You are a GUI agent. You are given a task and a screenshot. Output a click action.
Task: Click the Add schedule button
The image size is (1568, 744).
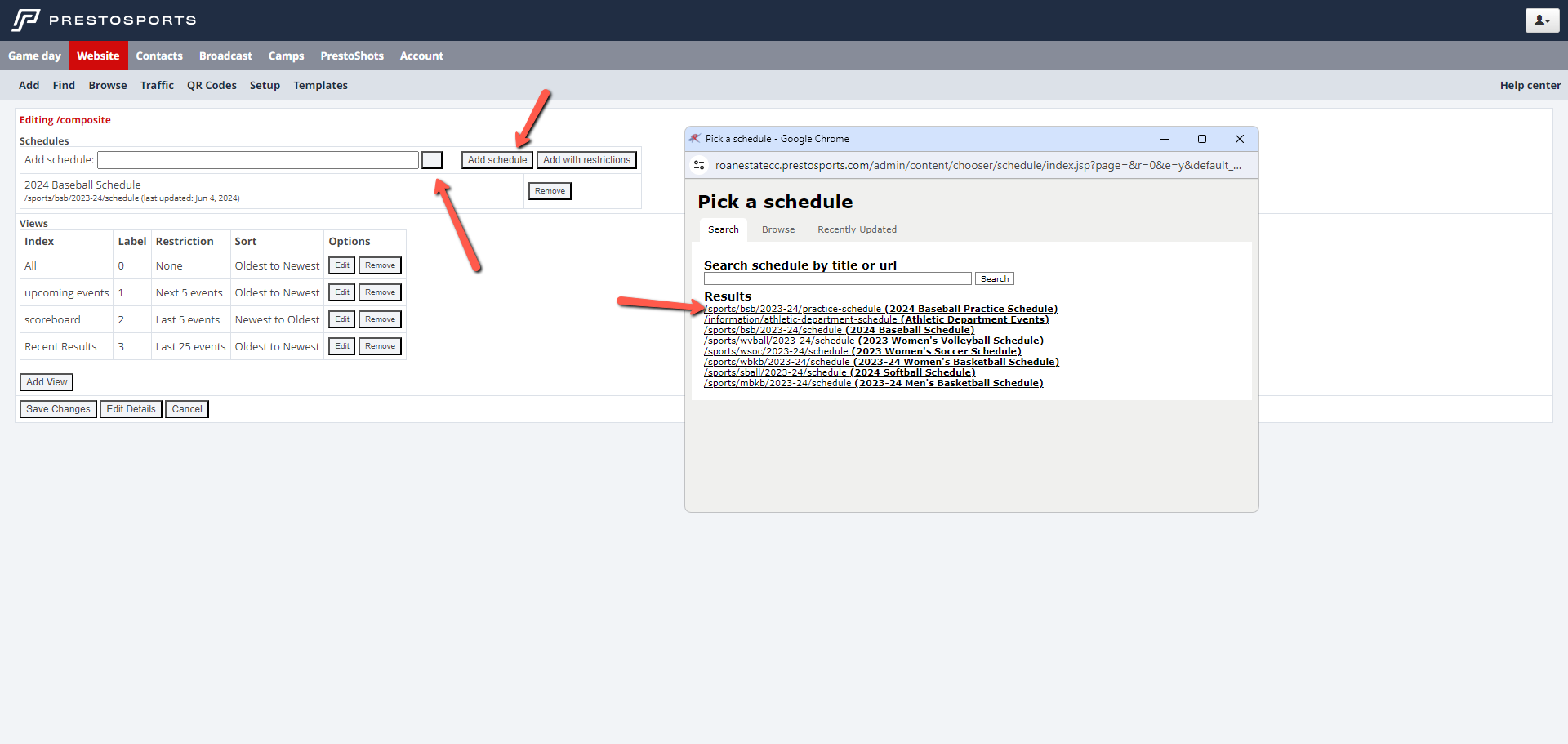(497, 160)
